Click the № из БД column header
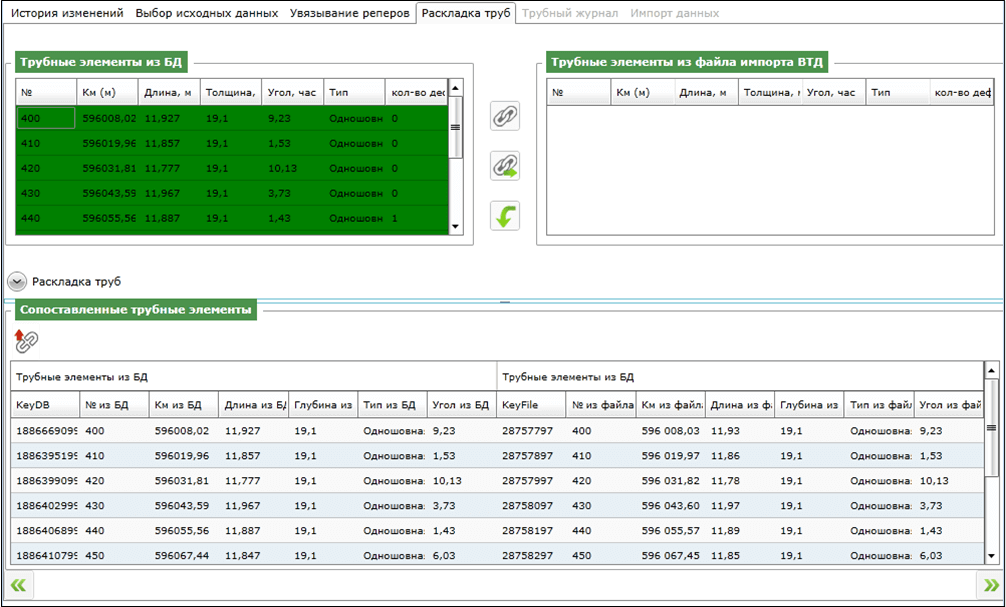 [x=114, y=405]
